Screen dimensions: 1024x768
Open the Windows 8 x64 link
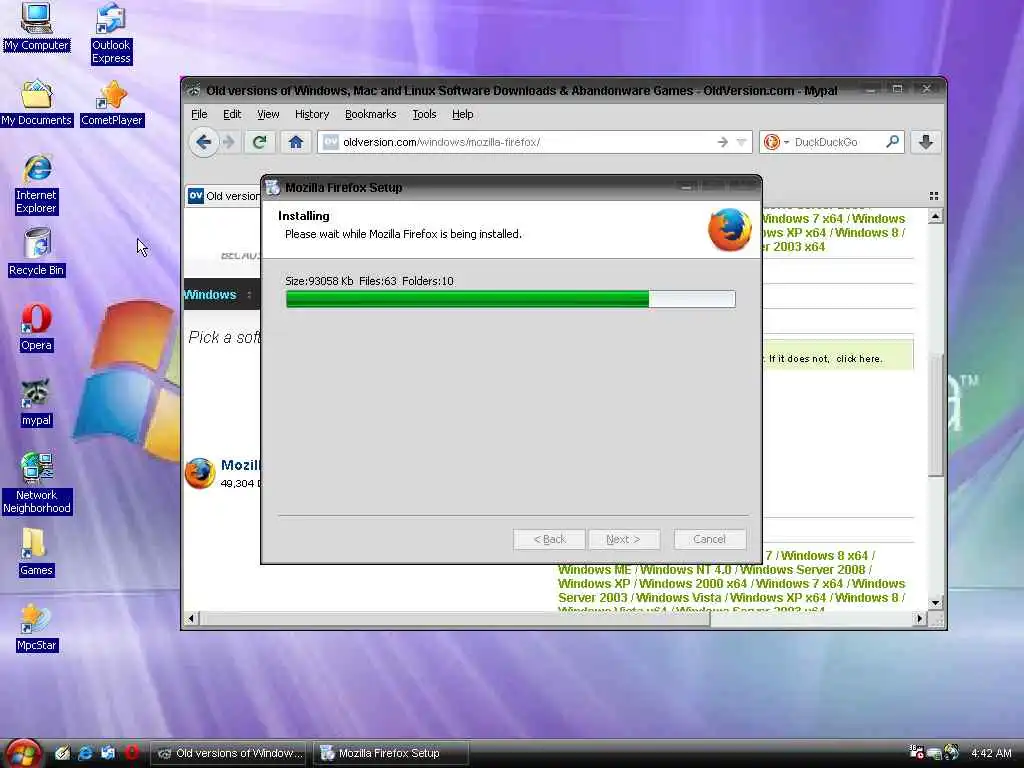pos(824,556)
